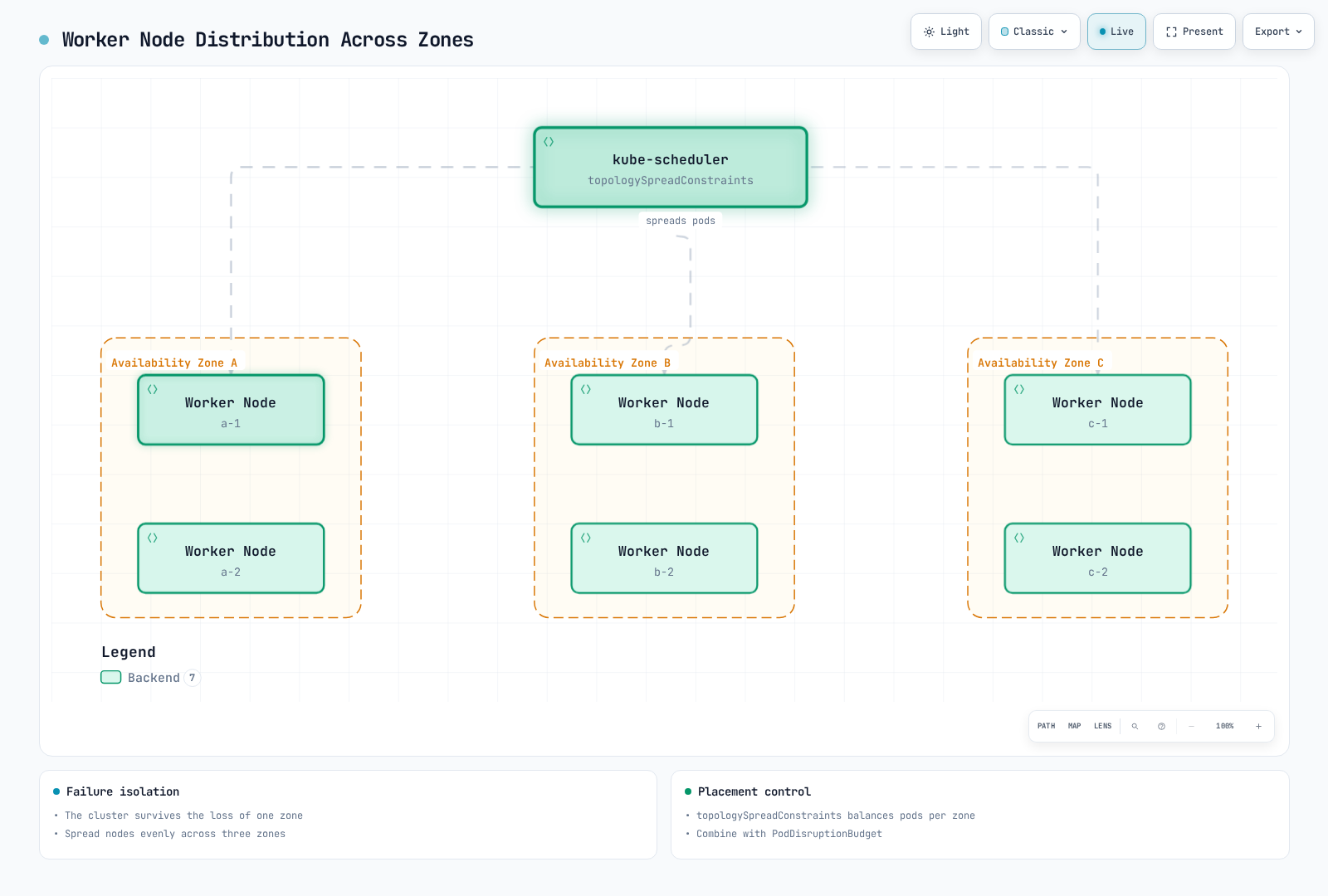Click the Failure isolation heading
This screenshot has height=896, width=1328.
click(x=123, y=791)
